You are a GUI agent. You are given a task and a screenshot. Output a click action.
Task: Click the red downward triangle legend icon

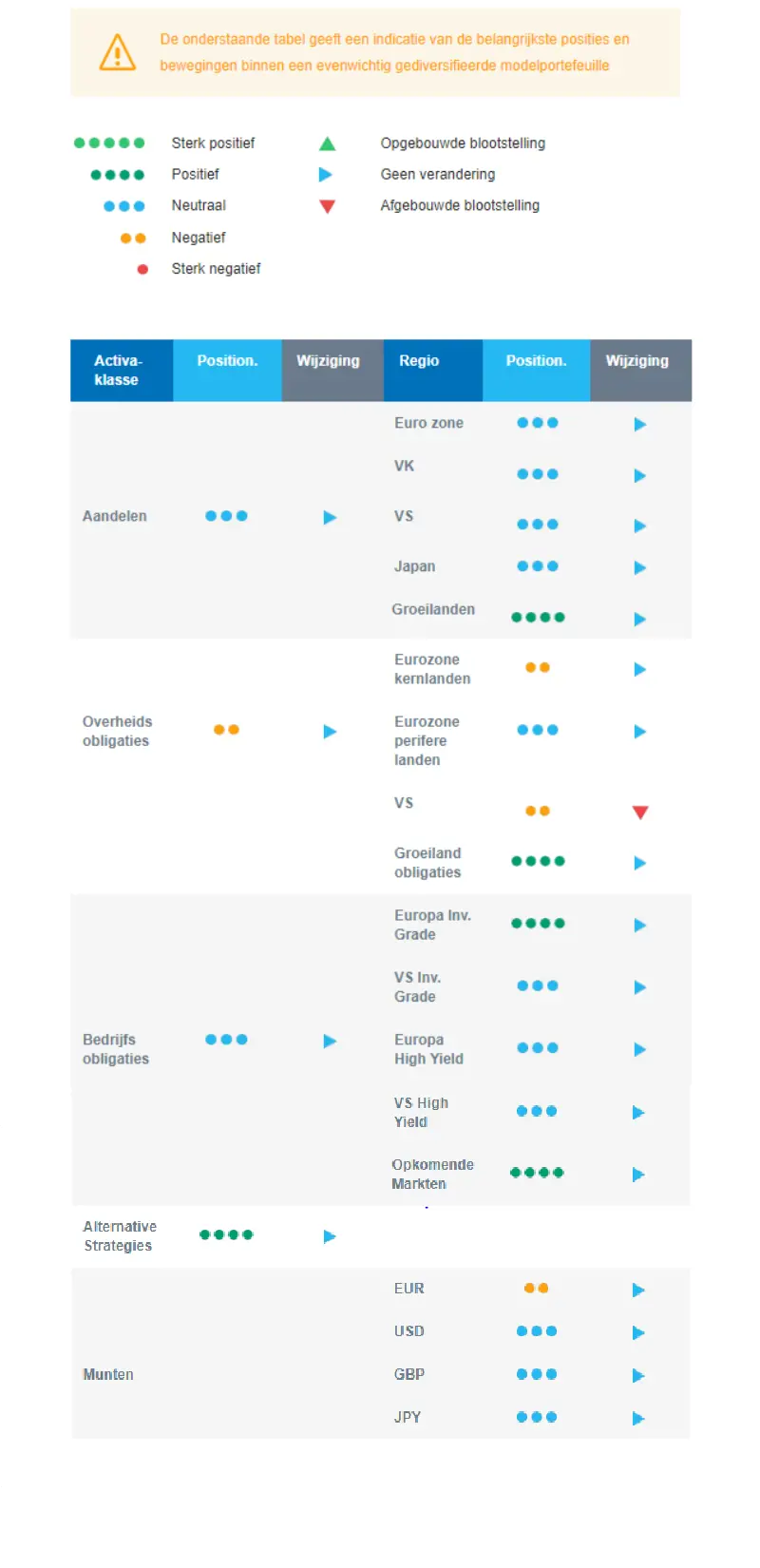pyautogui.click(x=327, y=206)
